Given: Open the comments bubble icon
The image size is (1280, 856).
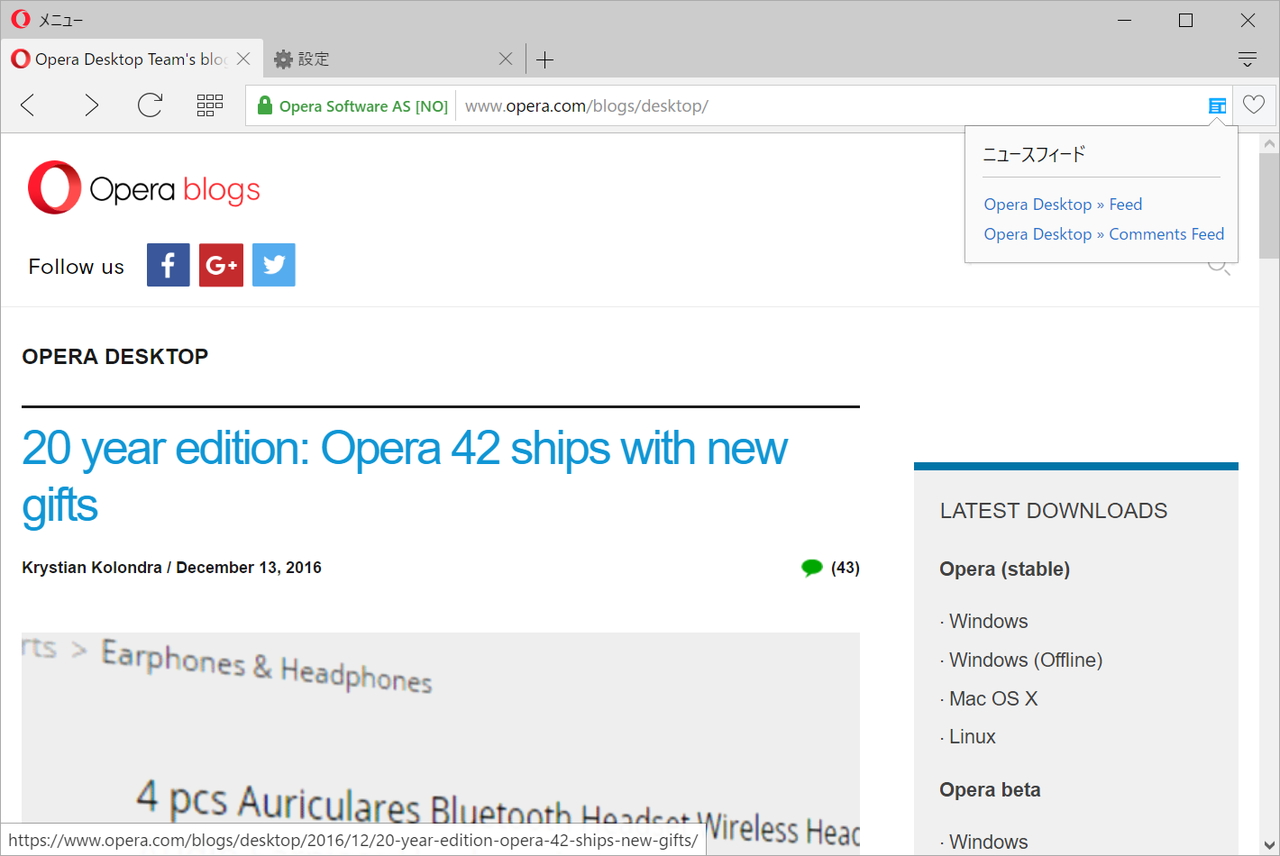Looking at the screenshot, I should coord(812,568).
